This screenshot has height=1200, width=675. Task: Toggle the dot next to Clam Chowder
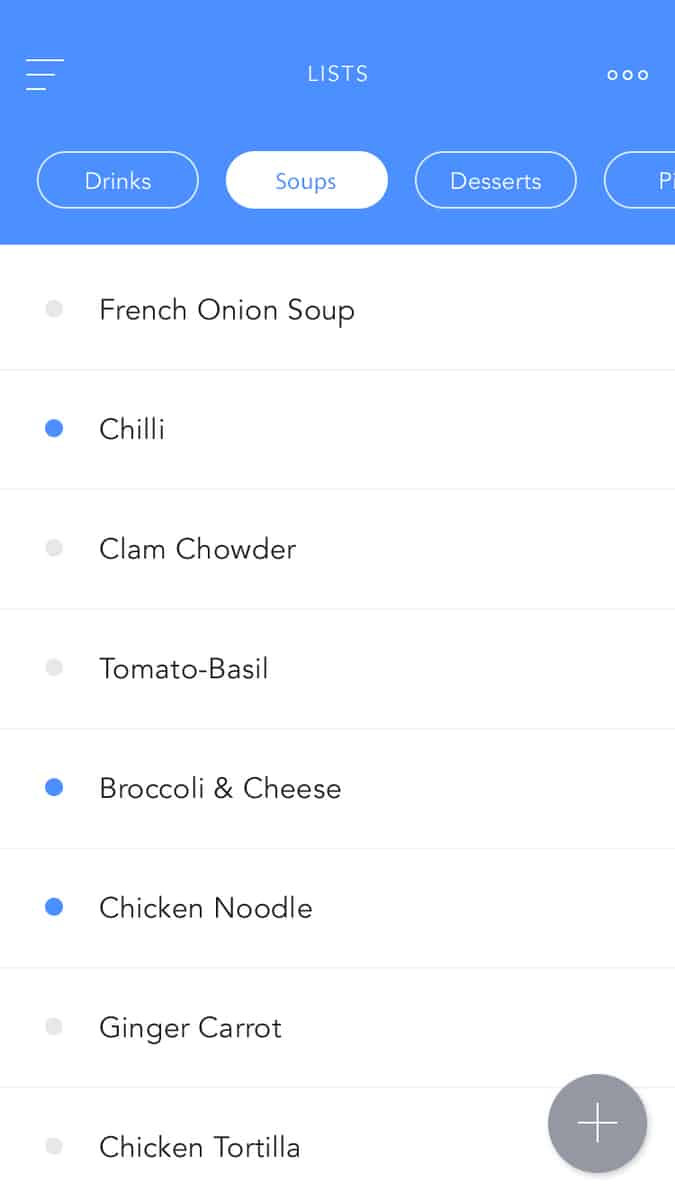pyautogui.click(x=54, y=548)
